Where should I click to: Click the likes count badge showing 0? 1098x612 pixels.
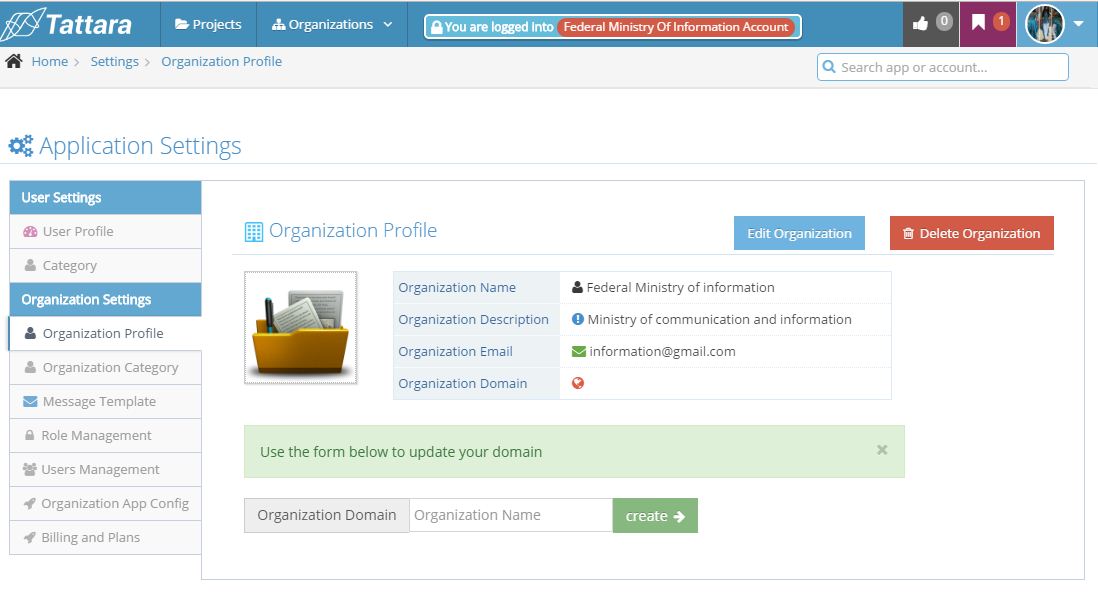coord(944,21)
